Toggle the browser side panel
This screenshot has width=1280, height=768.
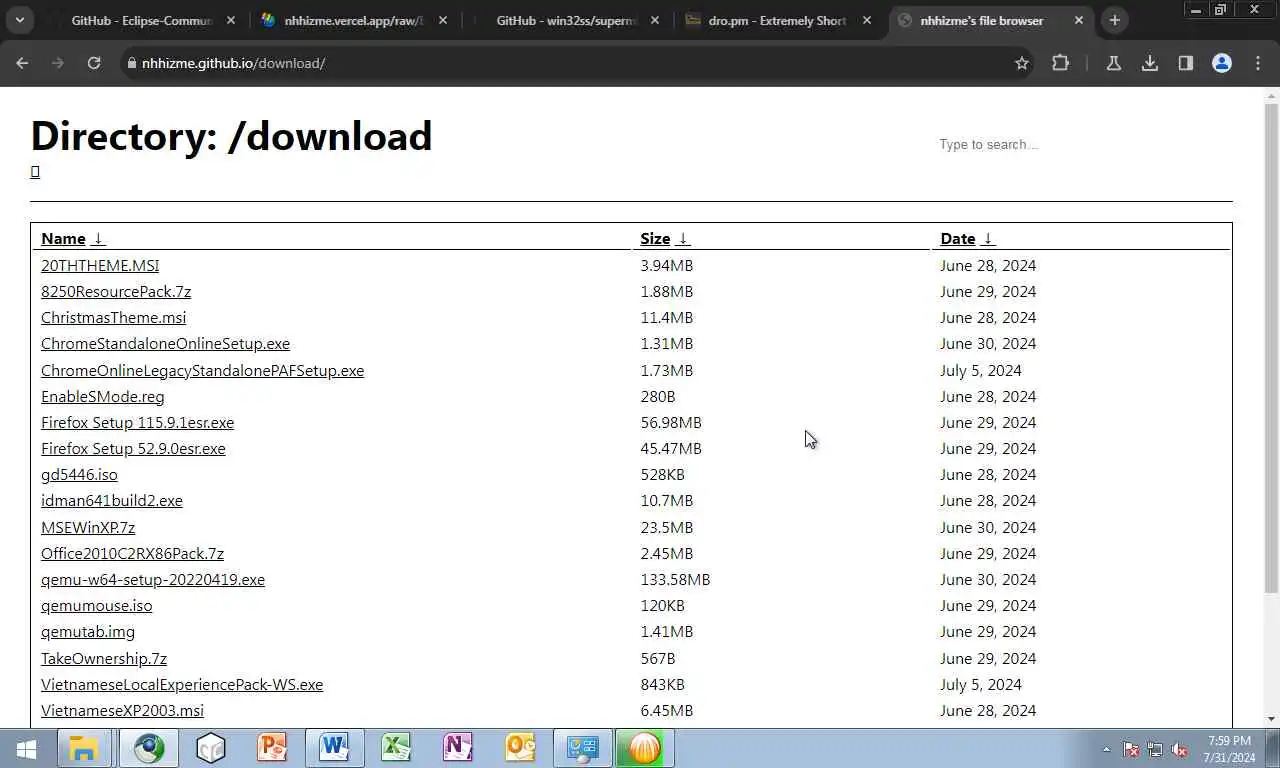(x=1186, y=63)
